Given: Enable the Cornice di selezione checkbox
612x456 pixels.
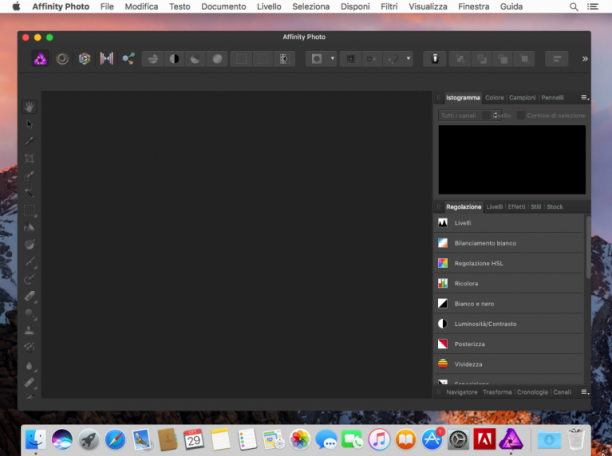Looking at the screenshot, I should coord(521,116).
